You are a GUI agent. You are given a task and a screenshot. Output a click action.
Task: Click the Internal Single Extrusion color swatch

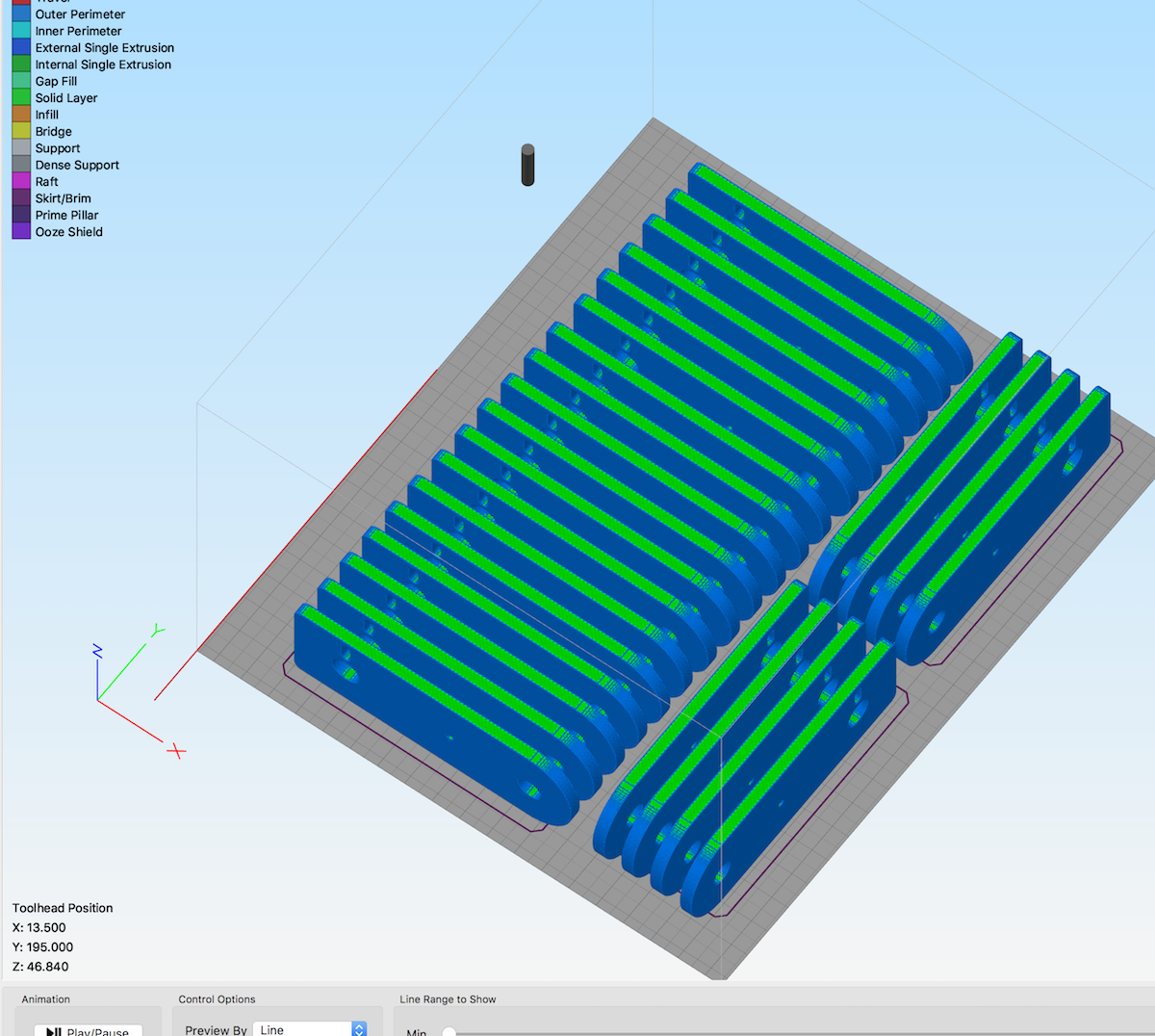[x=21, y=65]
